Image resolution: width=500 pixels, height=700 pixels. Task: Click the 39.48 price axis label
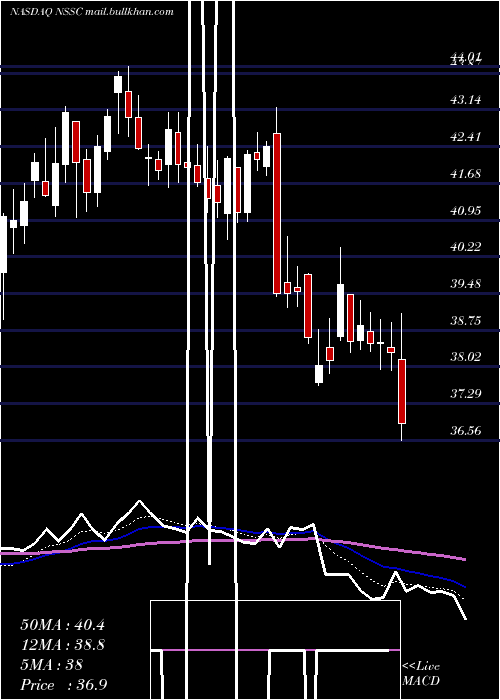click(x=466, y=283)
